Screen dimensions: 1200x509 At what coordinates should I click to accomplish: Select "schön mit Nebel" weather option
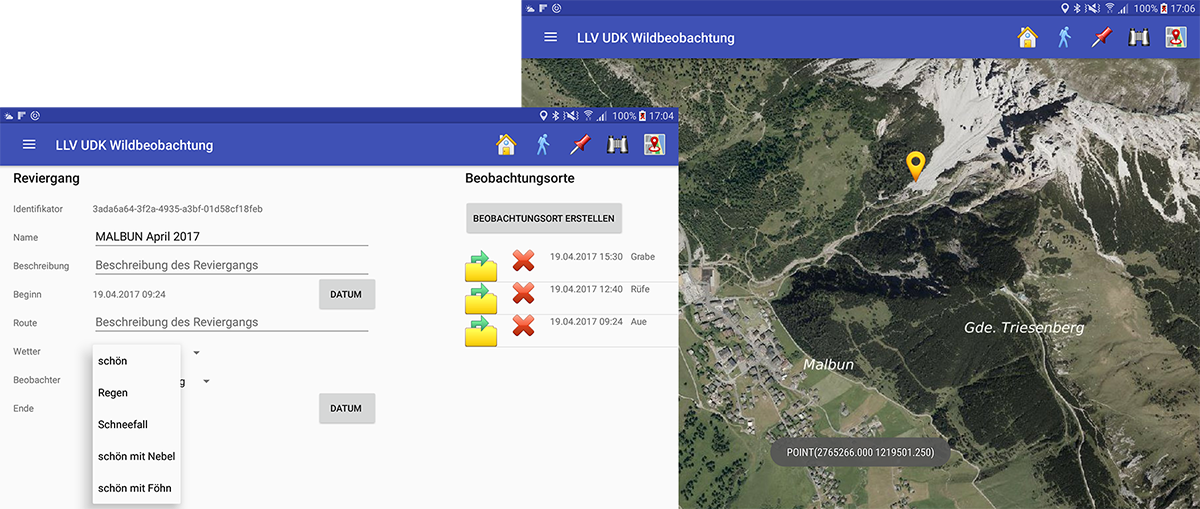[x=137, y=456]
